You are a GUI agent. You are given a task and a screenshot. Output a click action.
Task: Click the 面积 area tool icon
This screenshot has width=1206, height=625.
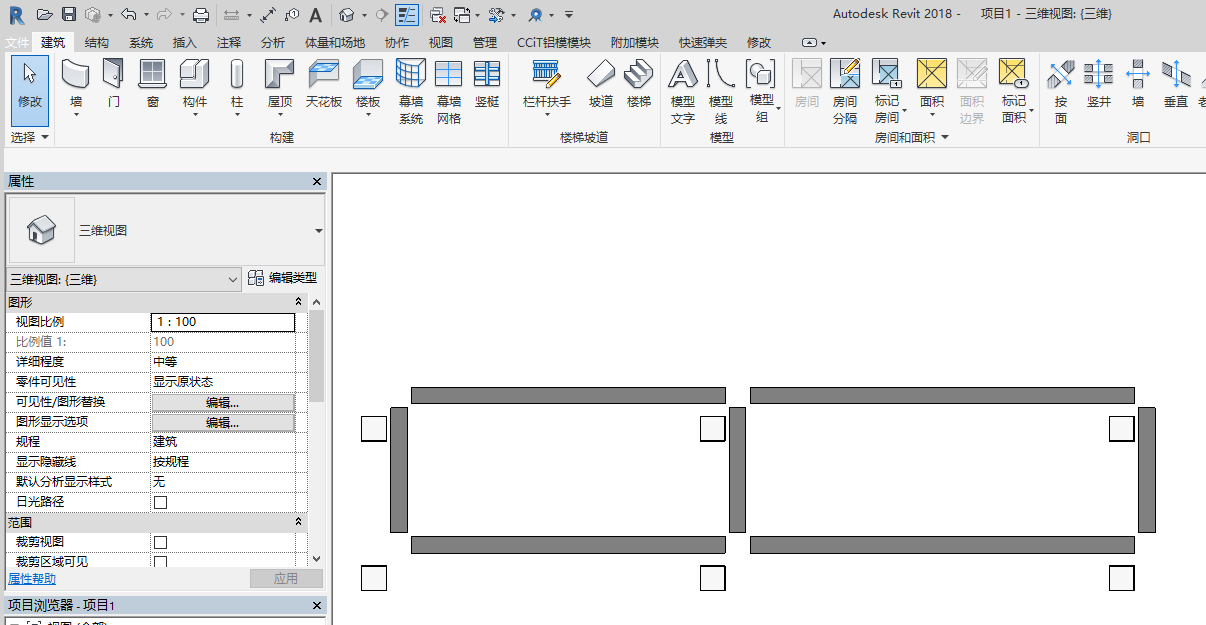pos(932,74)
